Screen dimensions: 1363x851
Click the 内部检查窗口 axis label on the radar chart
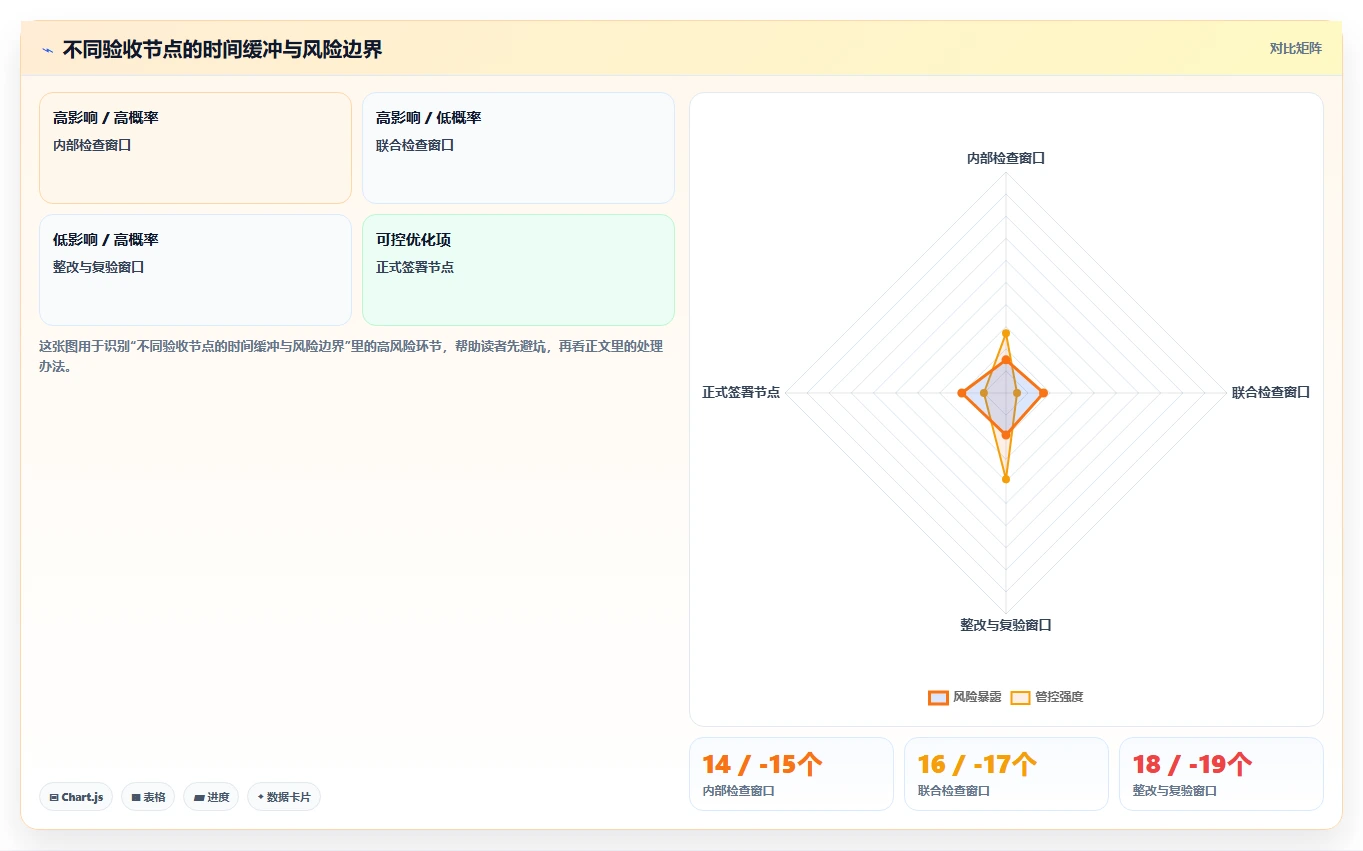[1006, 158]
